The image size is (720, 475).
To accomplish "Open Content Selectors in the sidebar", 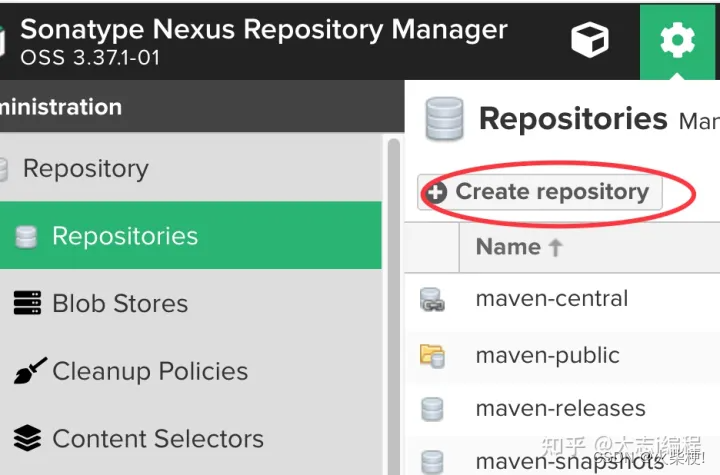I will [191, 438].
